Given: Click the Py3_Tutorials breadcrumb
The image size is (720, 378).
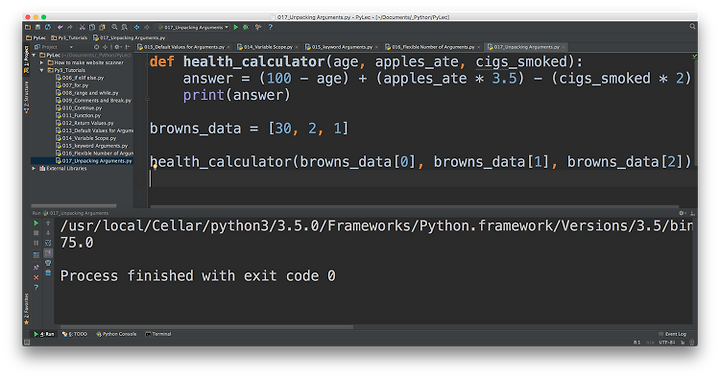Looking at the screenshot, I should coord(69,38).
